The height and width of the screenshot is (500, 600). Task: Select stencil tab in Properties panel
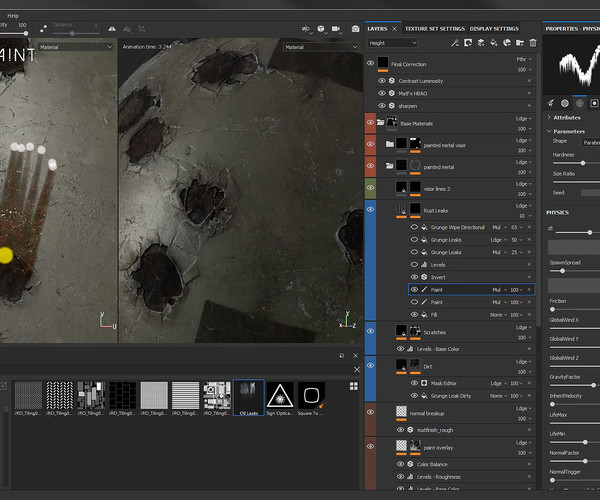point(580,103)
